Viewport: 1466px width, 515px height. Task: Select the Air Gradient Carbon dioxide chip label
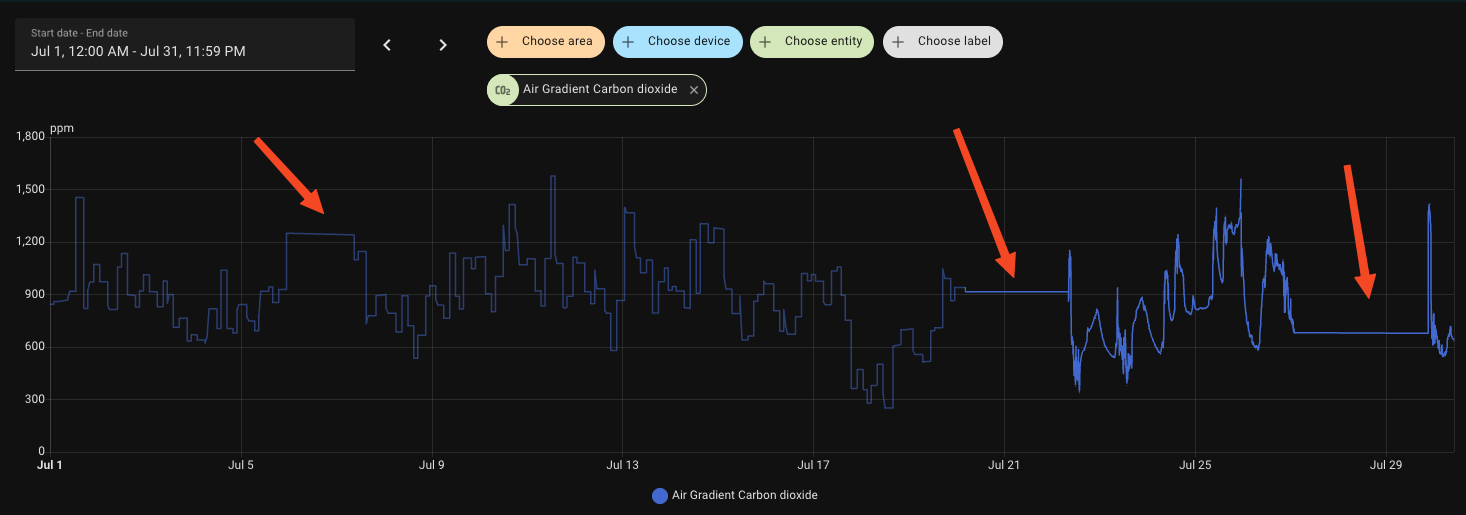coord(600,90)
